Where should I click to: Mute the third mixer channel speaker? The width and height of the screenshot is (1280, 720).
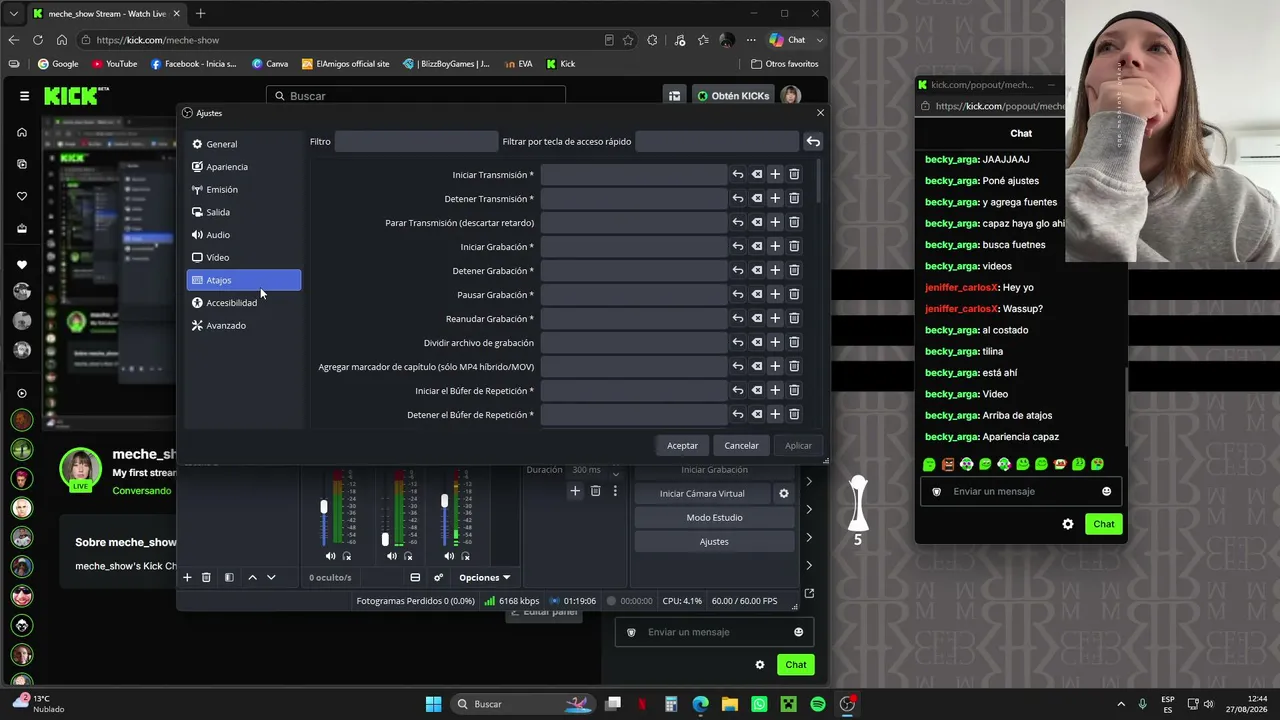(451, 556)
